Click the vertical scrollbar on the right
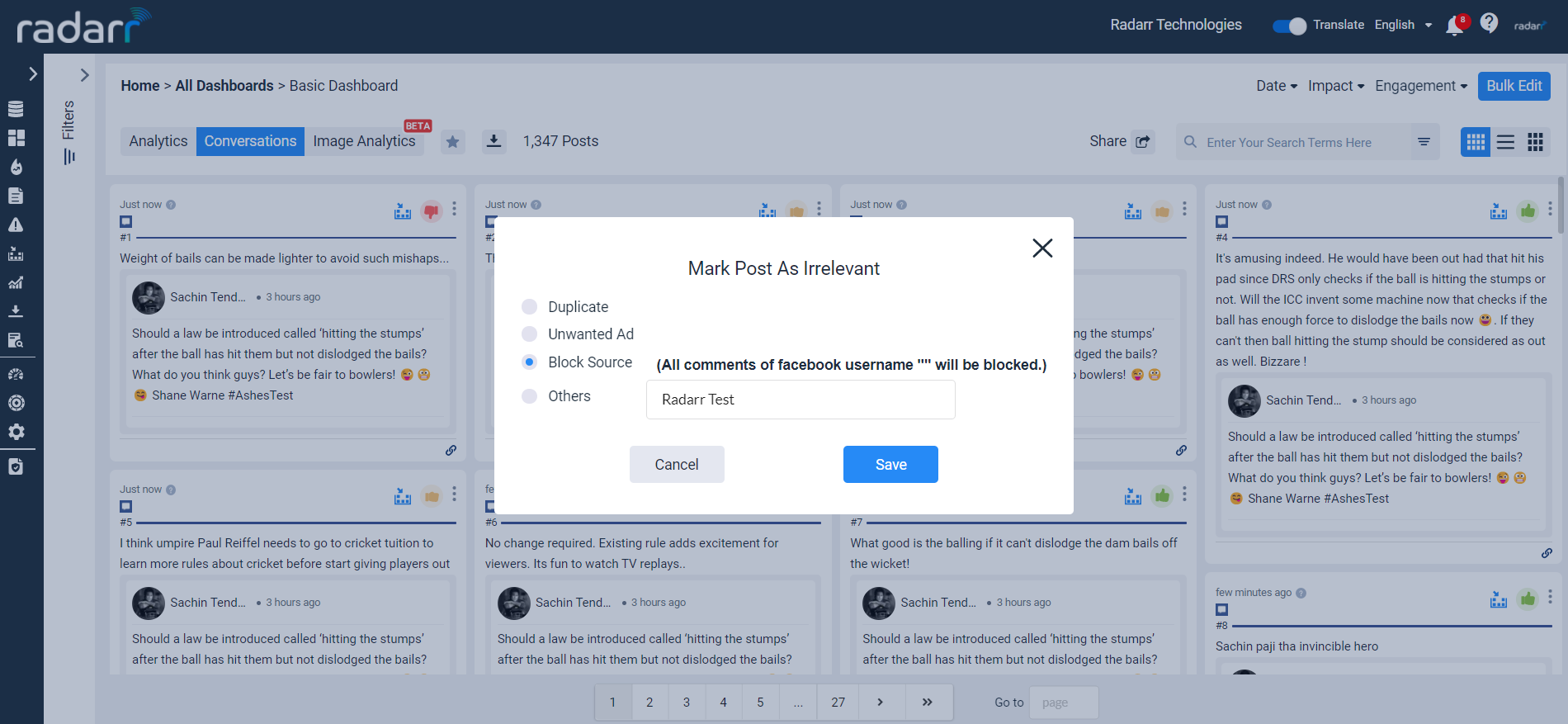The height and width of the screenshot is (724, 1568). pyautogui.click(x=1561, y=205)
